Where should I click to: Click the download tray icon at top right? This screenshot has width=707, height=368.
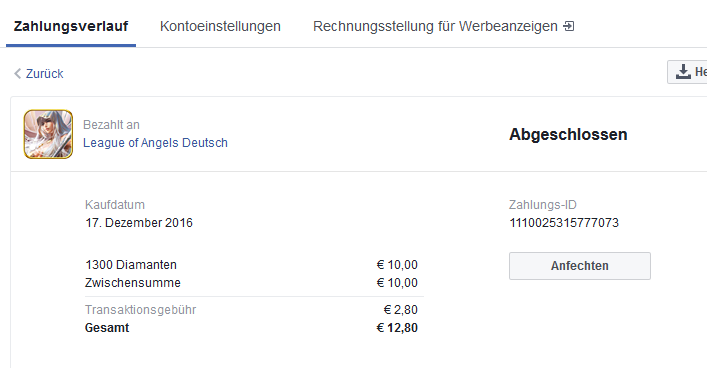[x=683, y=72]
